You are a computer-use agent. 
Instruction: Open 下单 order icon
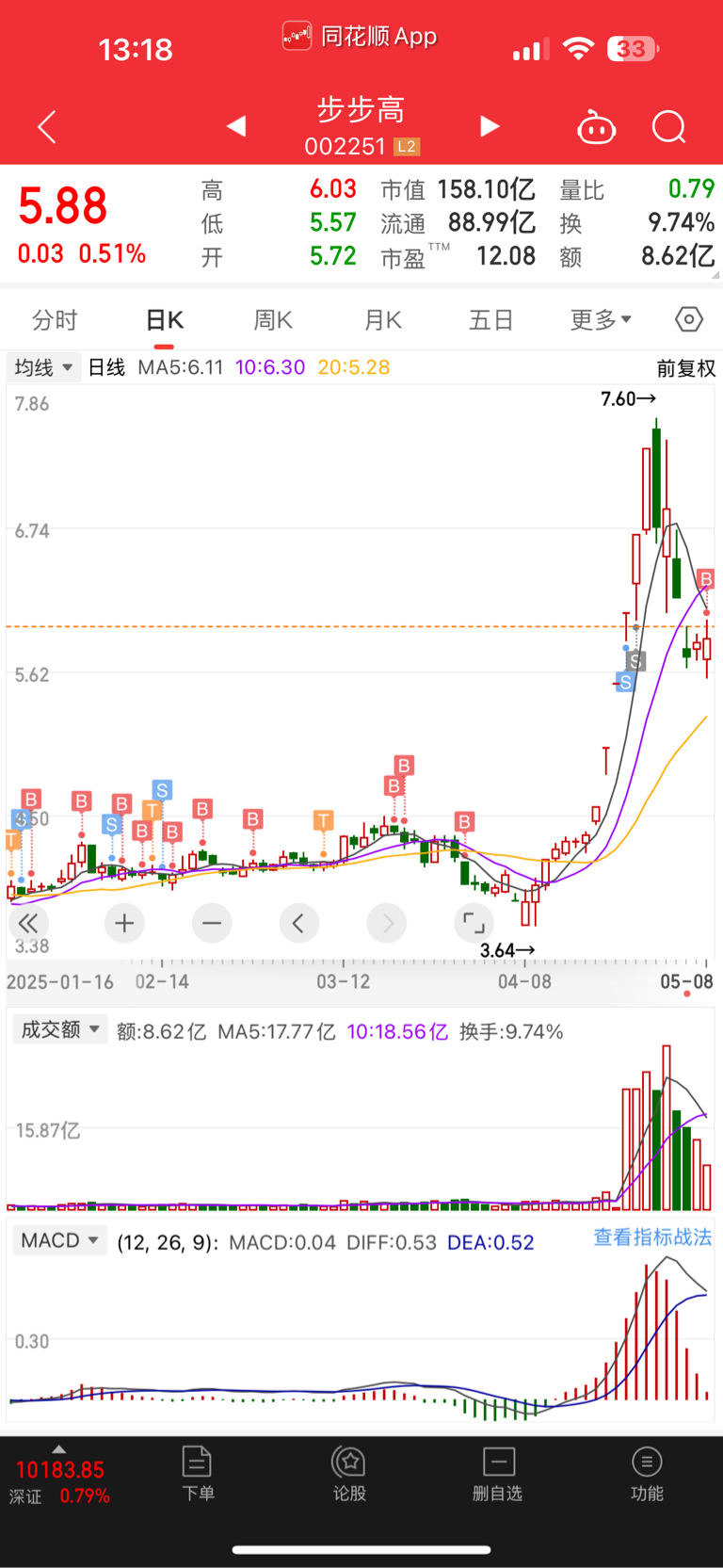click(198, 1474)
